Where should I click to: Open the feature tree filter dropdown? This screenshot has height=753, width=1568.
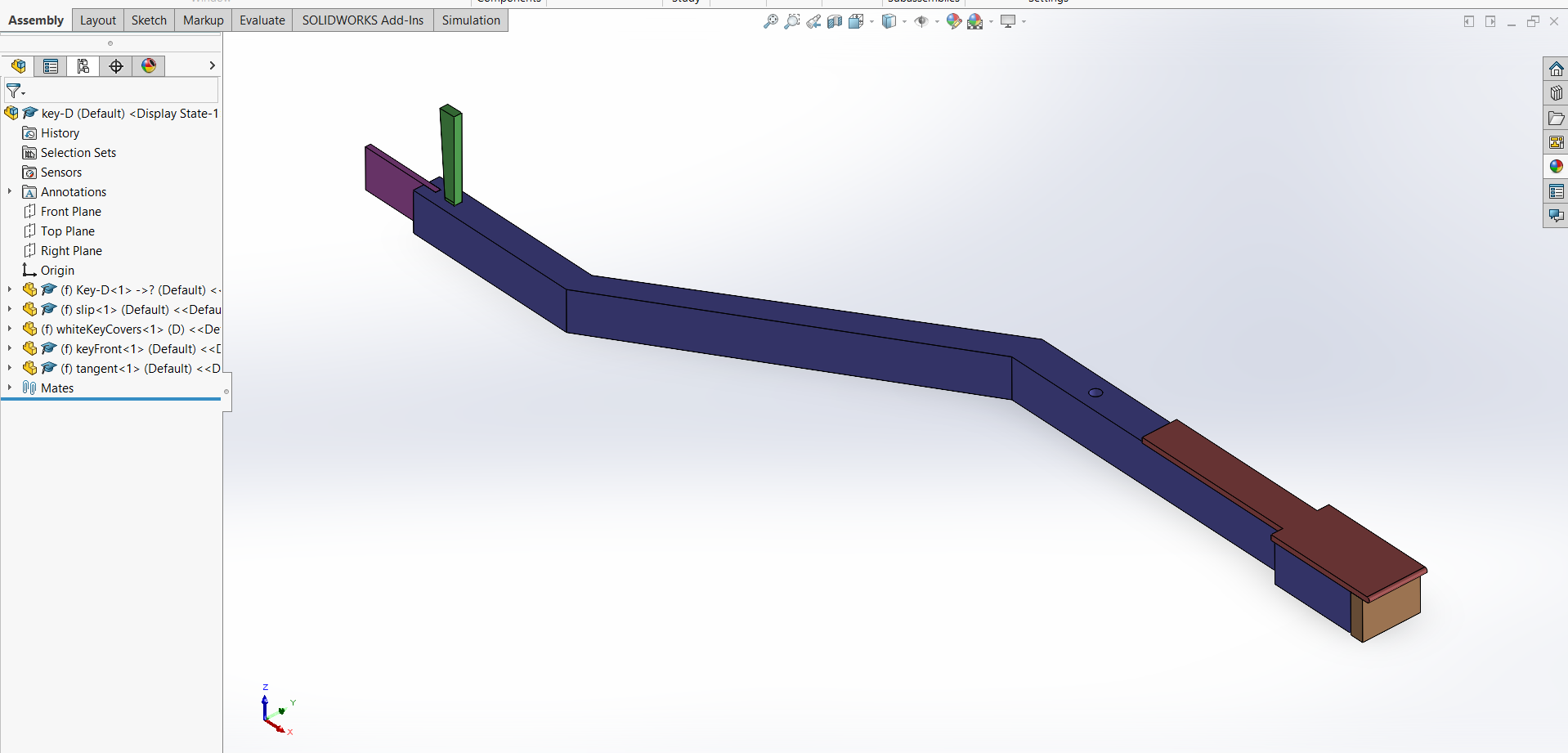pyautogui.click(x=16, y=91)
